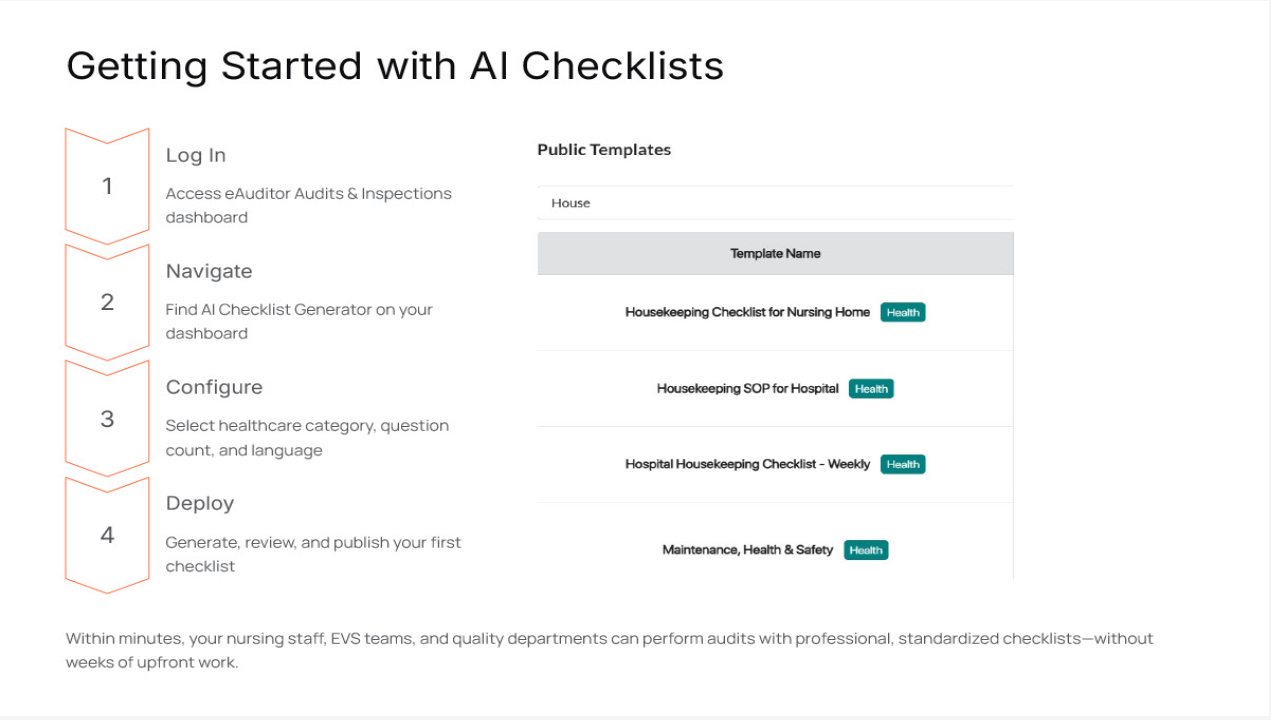
Task: Select the Navigate step heading
Action: (209, 271)
